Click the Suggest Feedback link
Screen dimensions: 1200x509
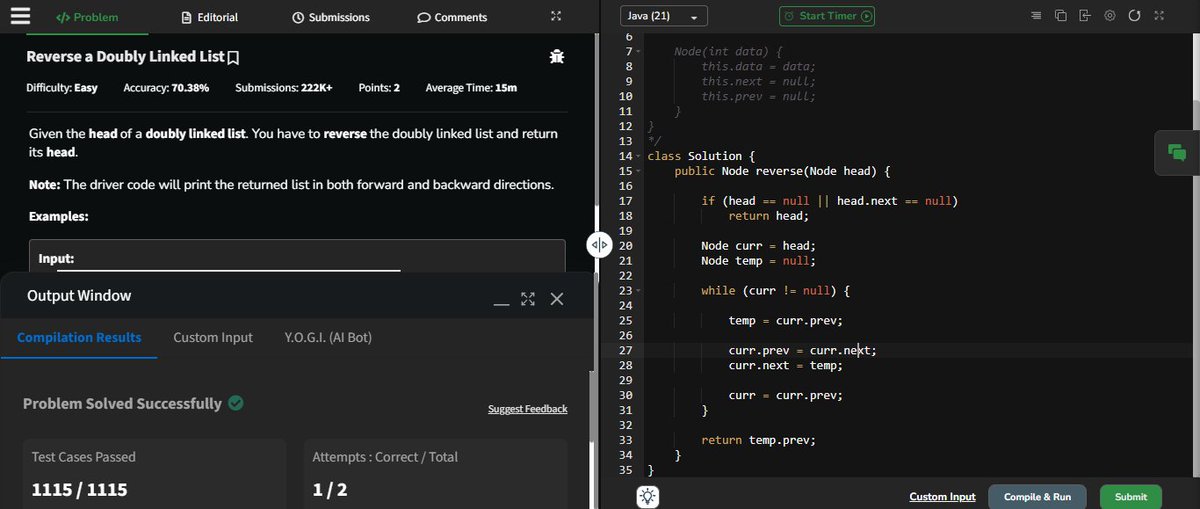click(527, 409)
